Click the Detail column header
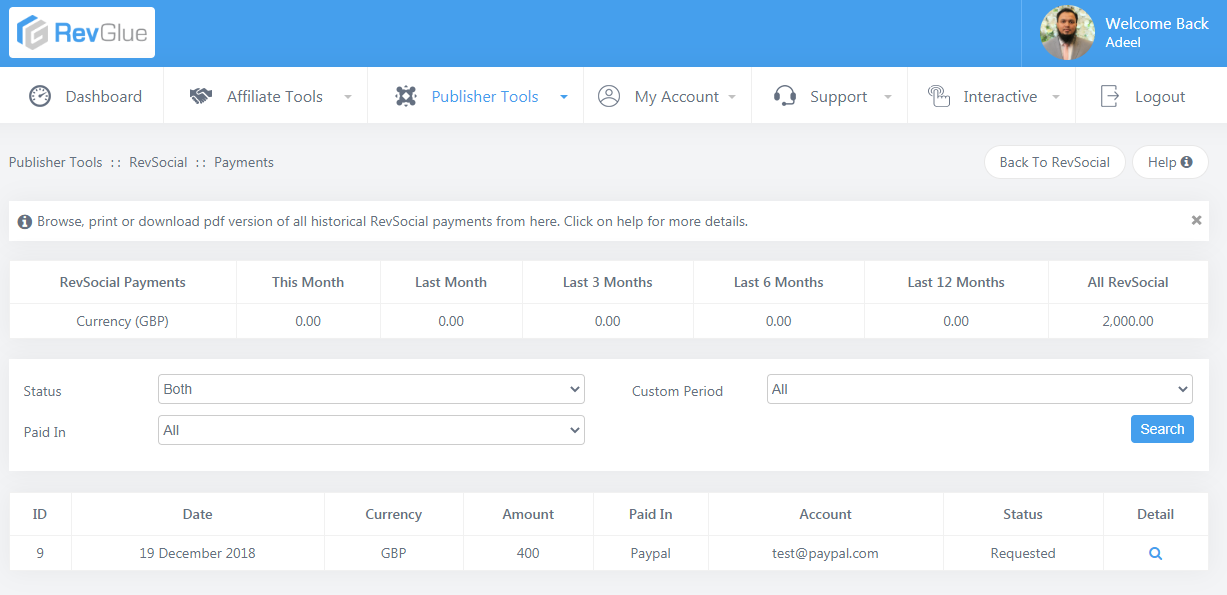 click(1155, 514)
